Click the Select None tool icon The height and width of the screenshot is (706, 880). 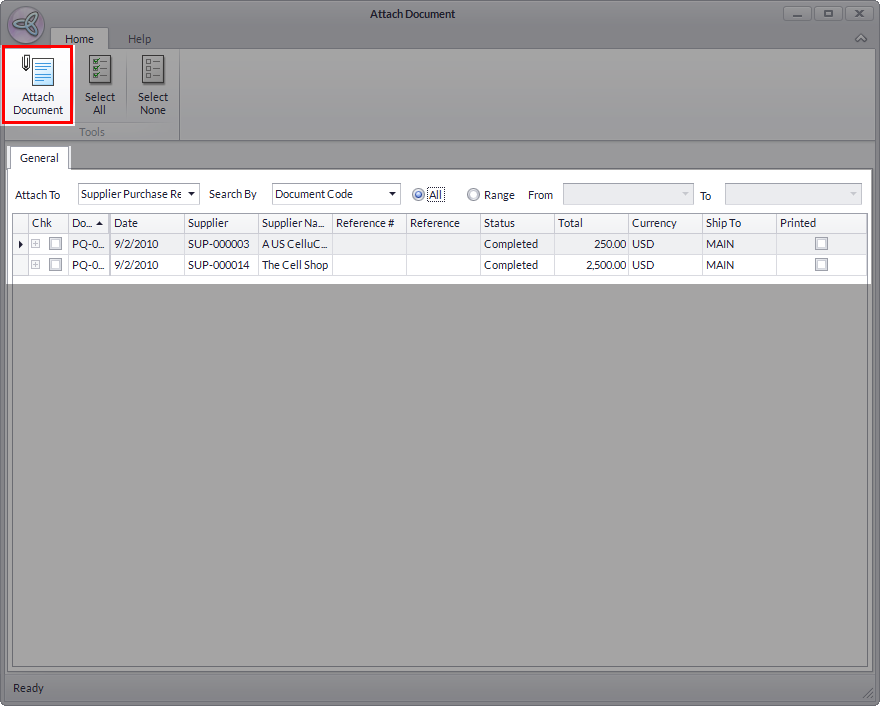pyautogui.click(x=153, y=84)
